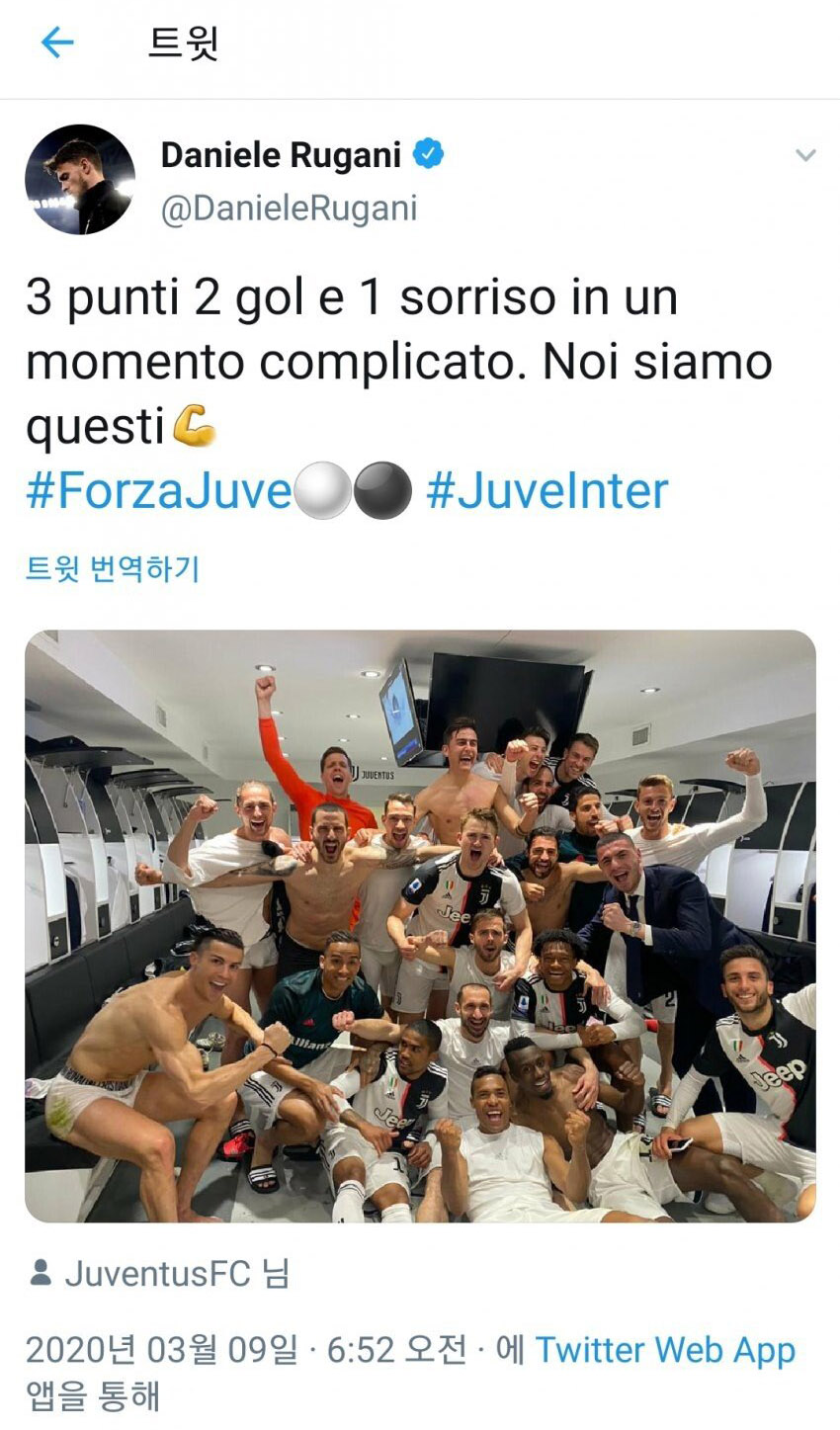Tap the blue verified badge
840x1430 pixels.
[428, 155]
